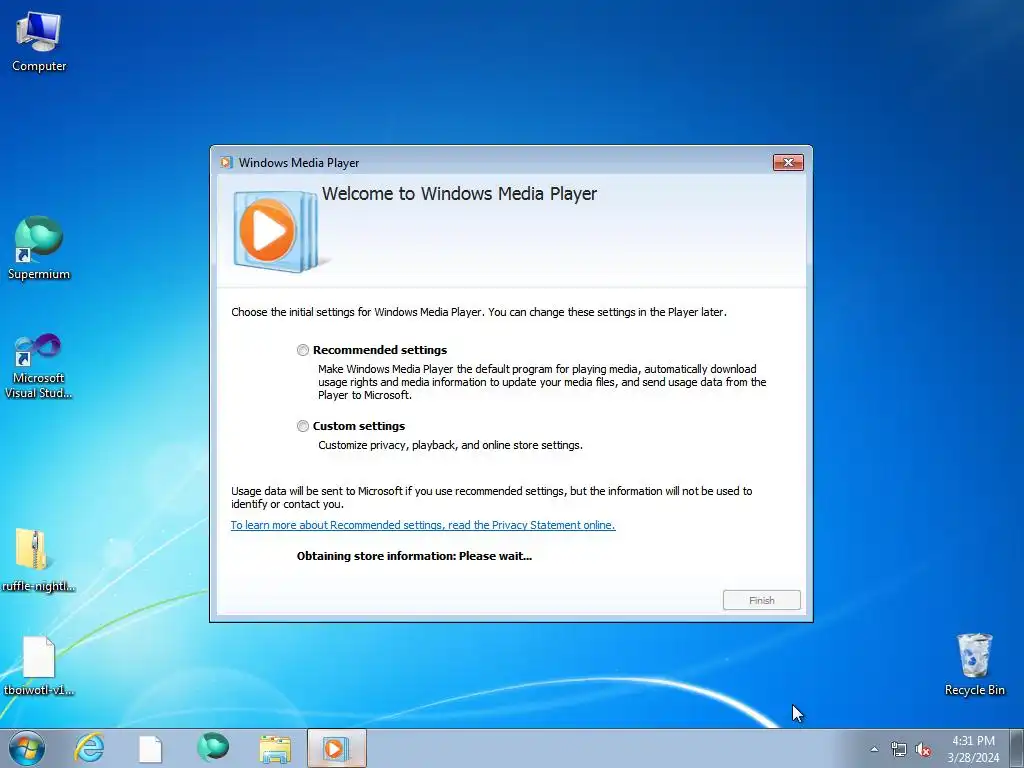The image size is (1024, 768).
Task: Select the Custom settings radio button
Action: (303, 426)
